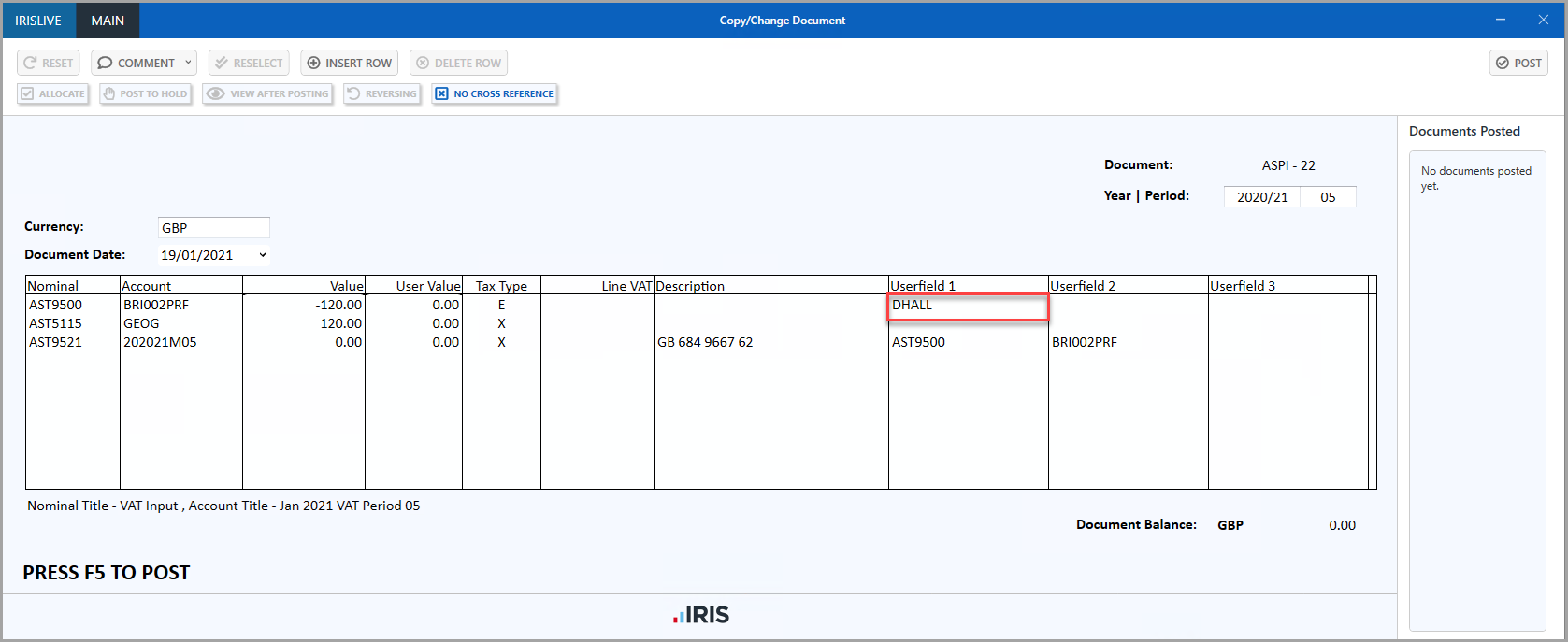Image resolution: width=1568 pixels, height=642 pixels.
Task: Click the Insert Row plus icon
Action: pos(313,63)
